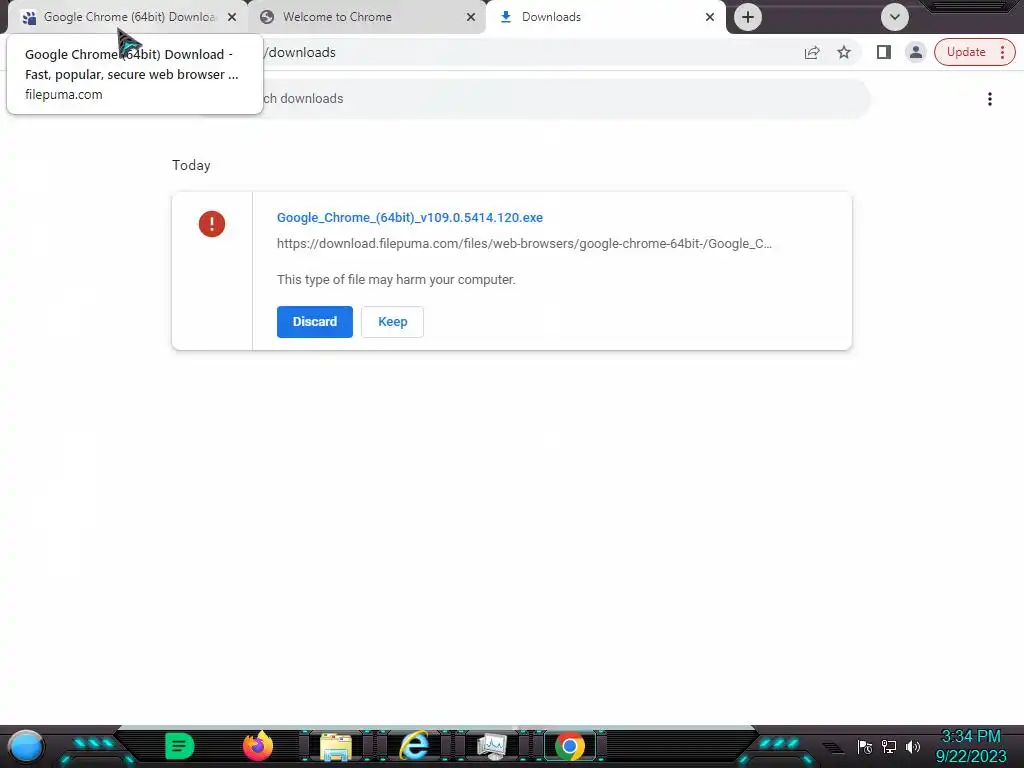Viewport: 1024px width, 768px height.
Task: Open a new tab with the plus button
Action: click(x=748, y=17)
